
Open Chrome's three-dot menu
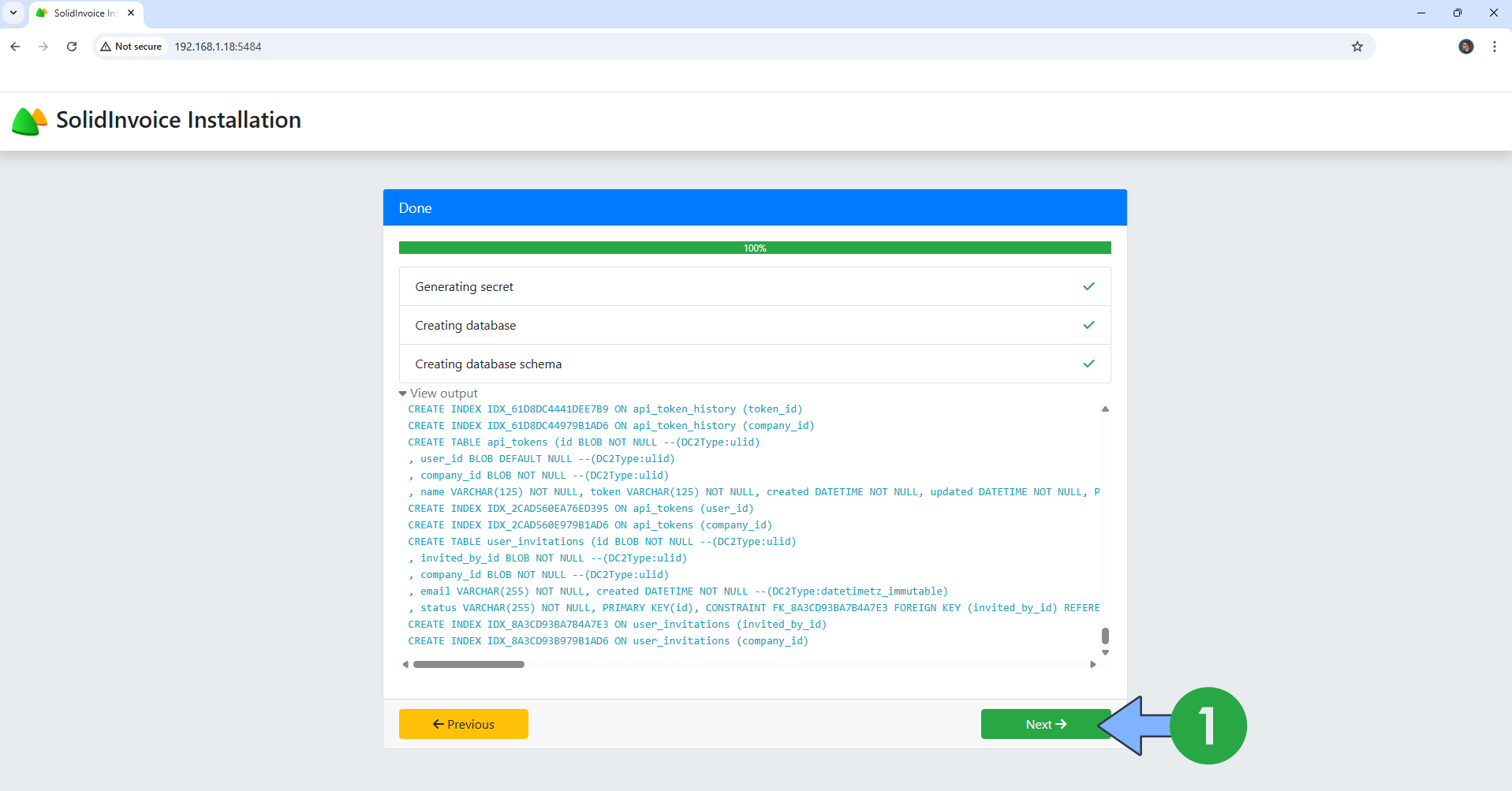[x=1494, y=47]
